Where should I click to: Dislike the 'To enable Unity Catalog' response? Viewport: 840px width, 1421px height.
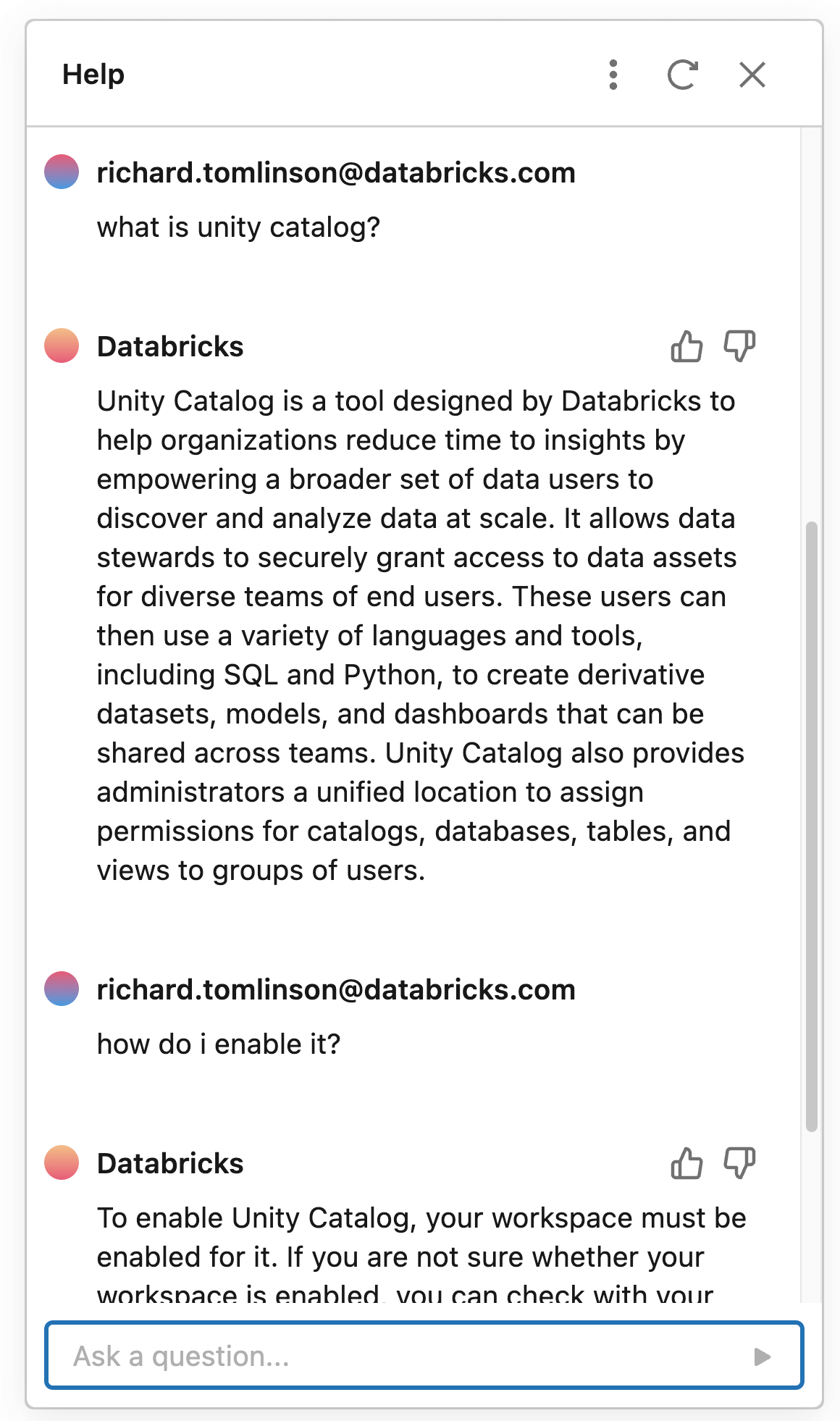(x=739, y=1163)
